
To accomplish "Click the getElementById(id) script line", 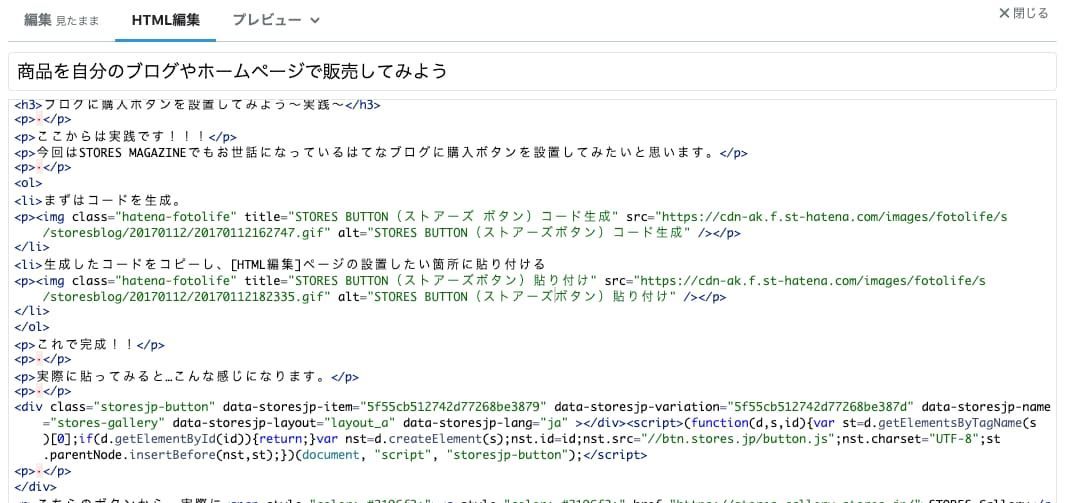I will coord(521,440).
